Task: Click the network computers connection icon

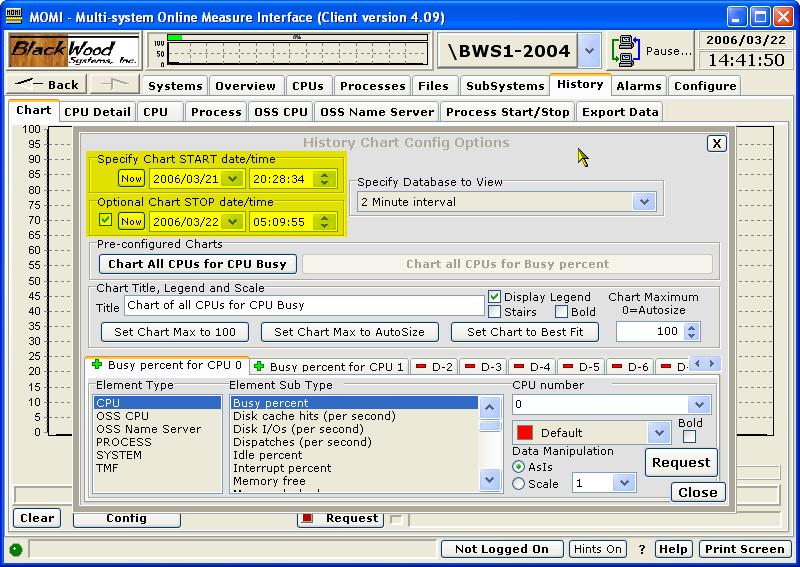Action: (626, 51)
